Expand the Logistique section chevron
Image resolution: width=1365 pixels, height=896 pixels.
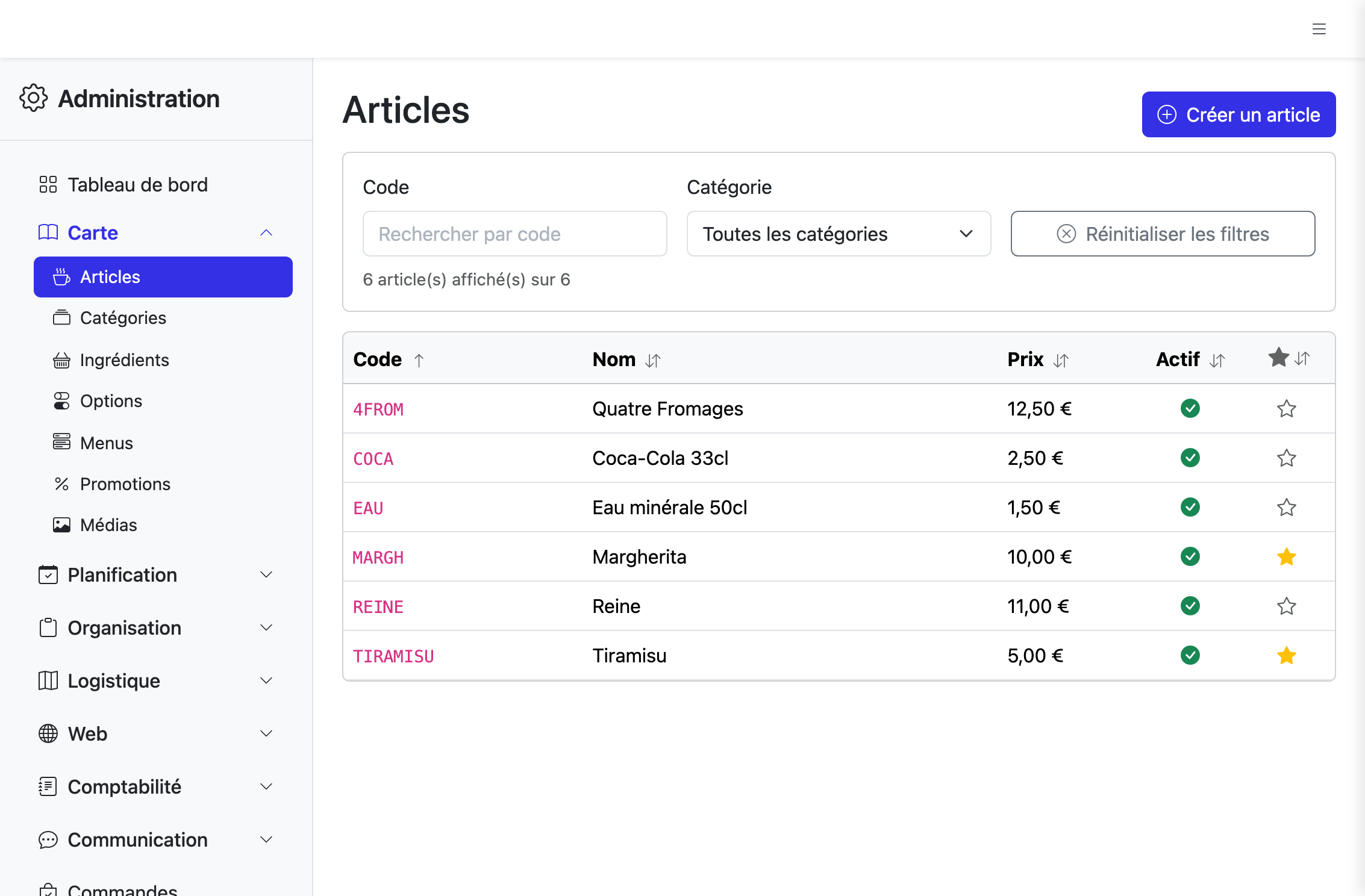tap(266, 680)
